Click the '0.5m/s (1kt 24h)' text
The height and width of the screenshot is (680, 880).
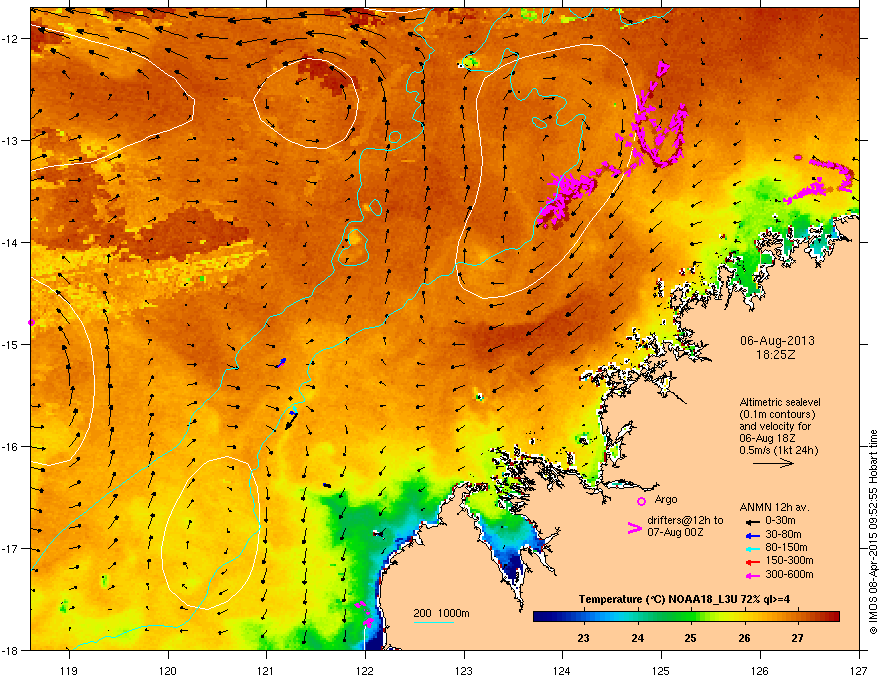(x=778, y=450)
